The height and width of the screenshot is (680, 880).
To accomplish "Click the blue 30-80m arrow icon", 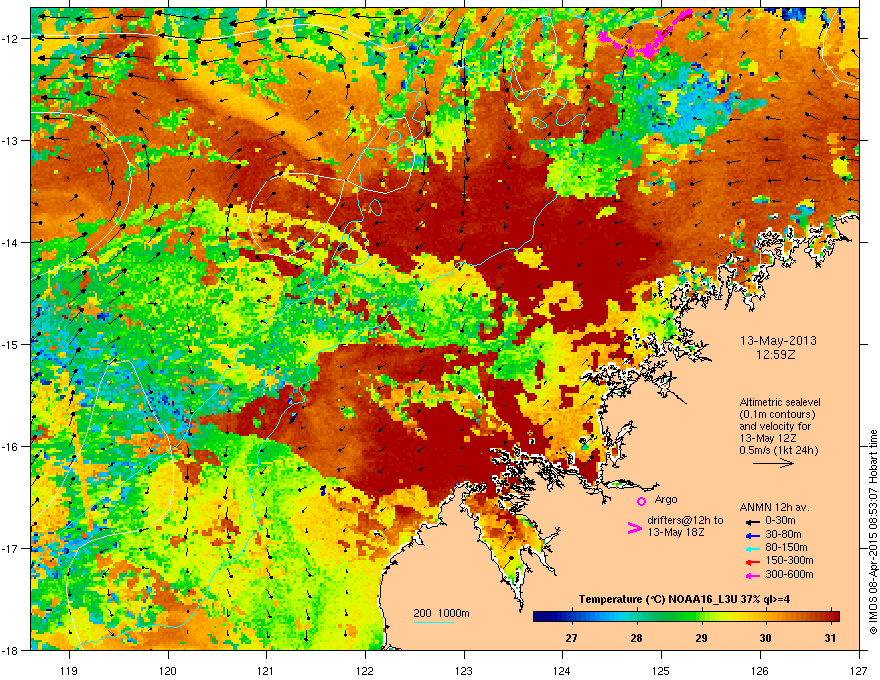I will (752, 535).
